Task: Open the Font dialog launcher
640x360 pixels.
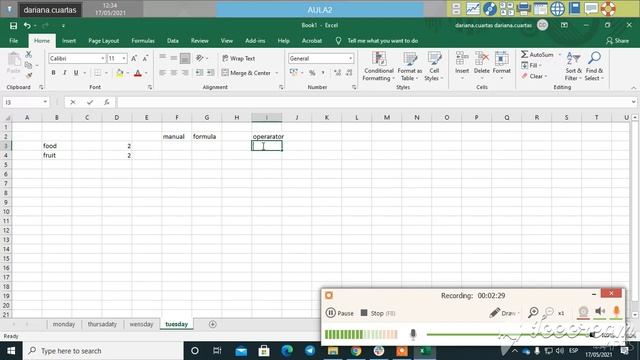Action: [x=150, y=87]
